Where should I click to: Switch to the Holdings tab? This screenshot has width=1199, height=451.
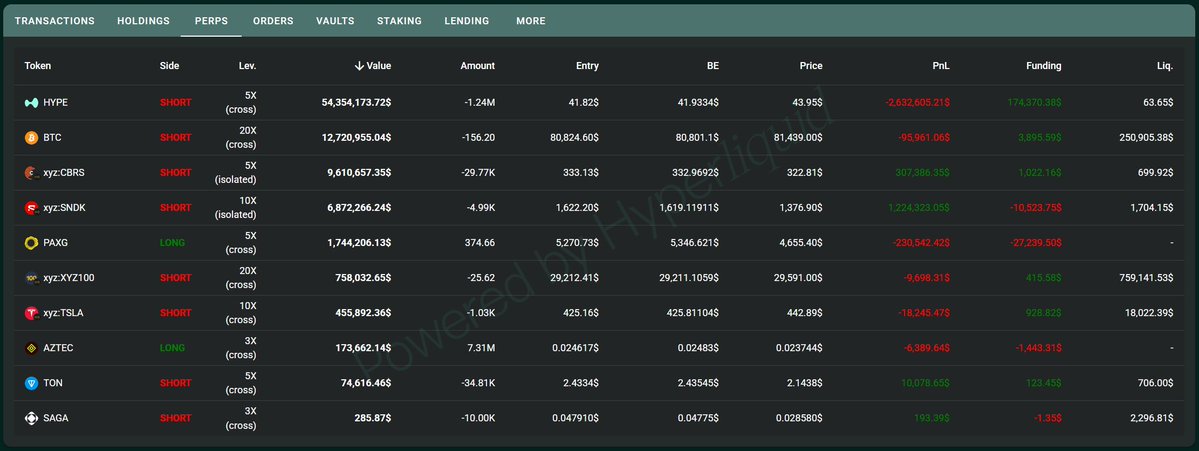(143, 21)
